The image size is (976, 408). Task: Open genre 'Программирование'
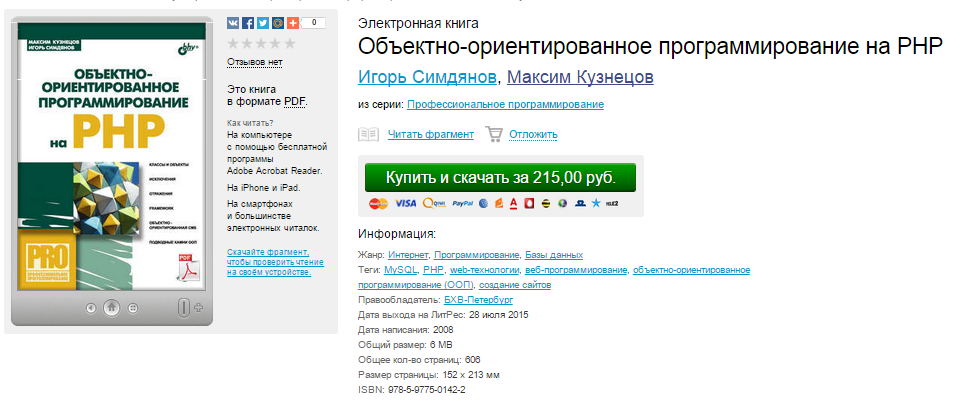click(x=477, y=255)
